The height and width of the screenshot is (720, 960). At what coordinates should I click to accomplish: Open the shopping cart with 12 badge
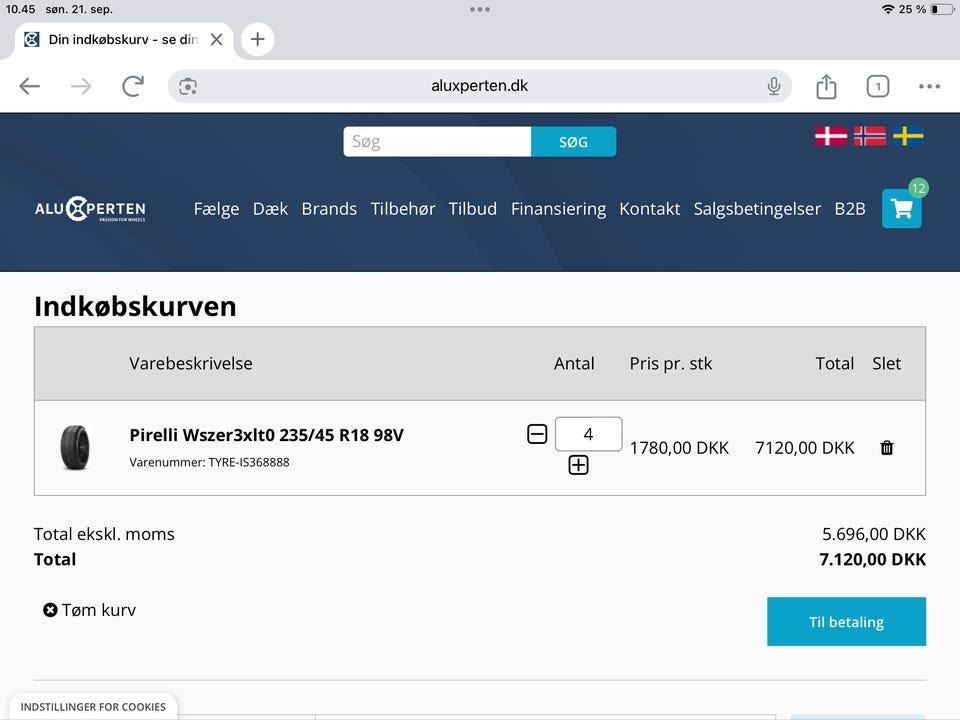[902, 208]
